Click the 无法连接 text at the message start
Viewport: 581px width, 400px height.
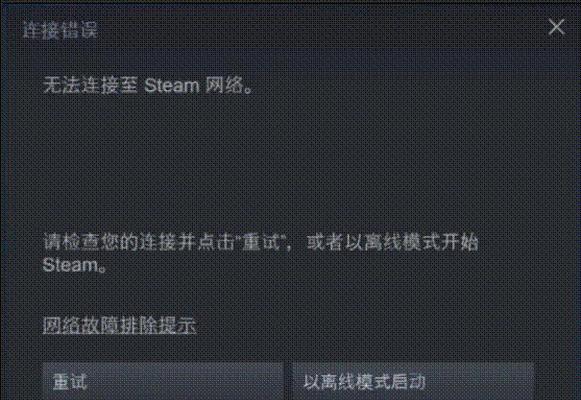point(81,85)
